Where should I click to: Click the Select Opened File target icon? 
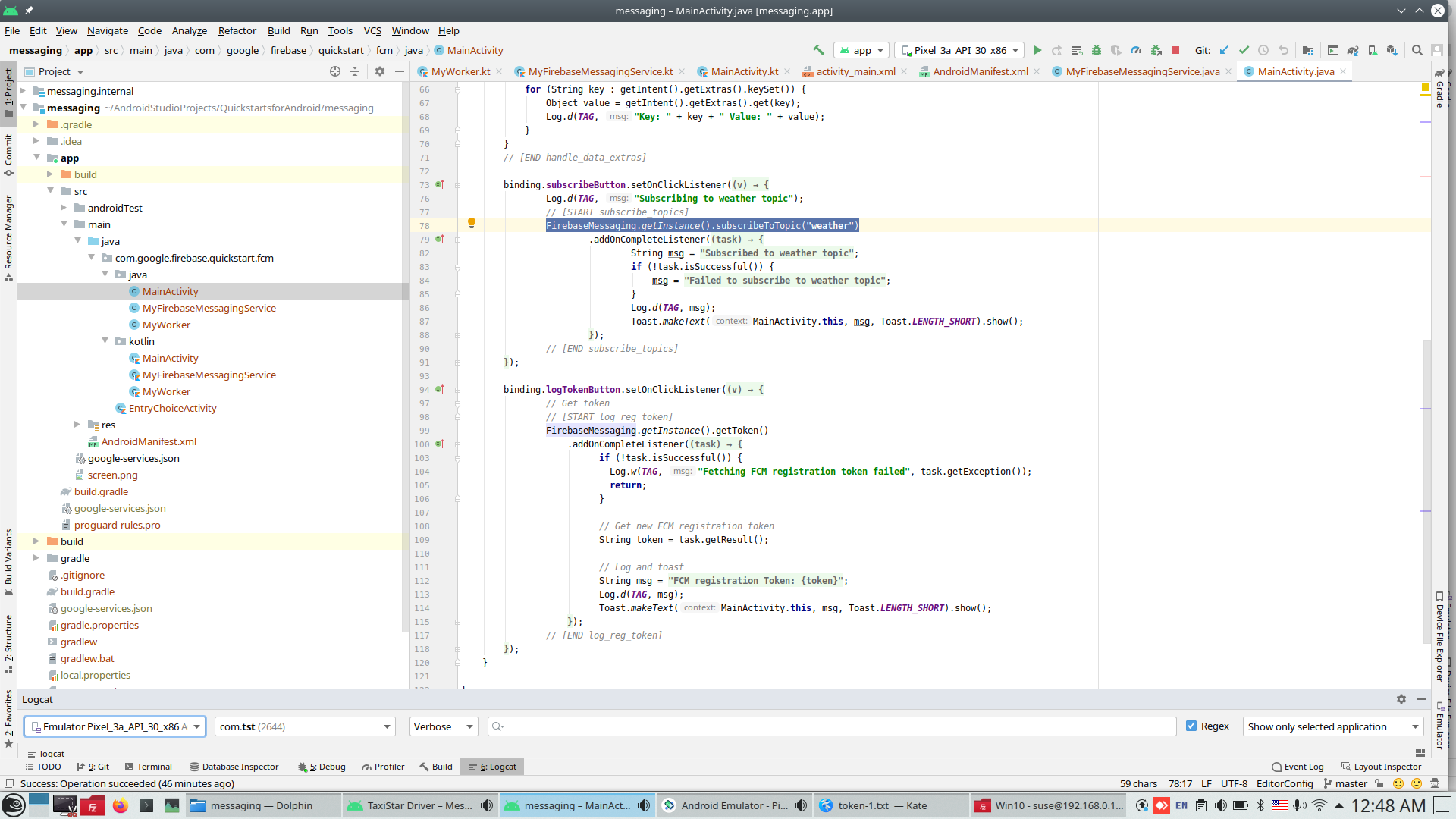click(335, 71)
